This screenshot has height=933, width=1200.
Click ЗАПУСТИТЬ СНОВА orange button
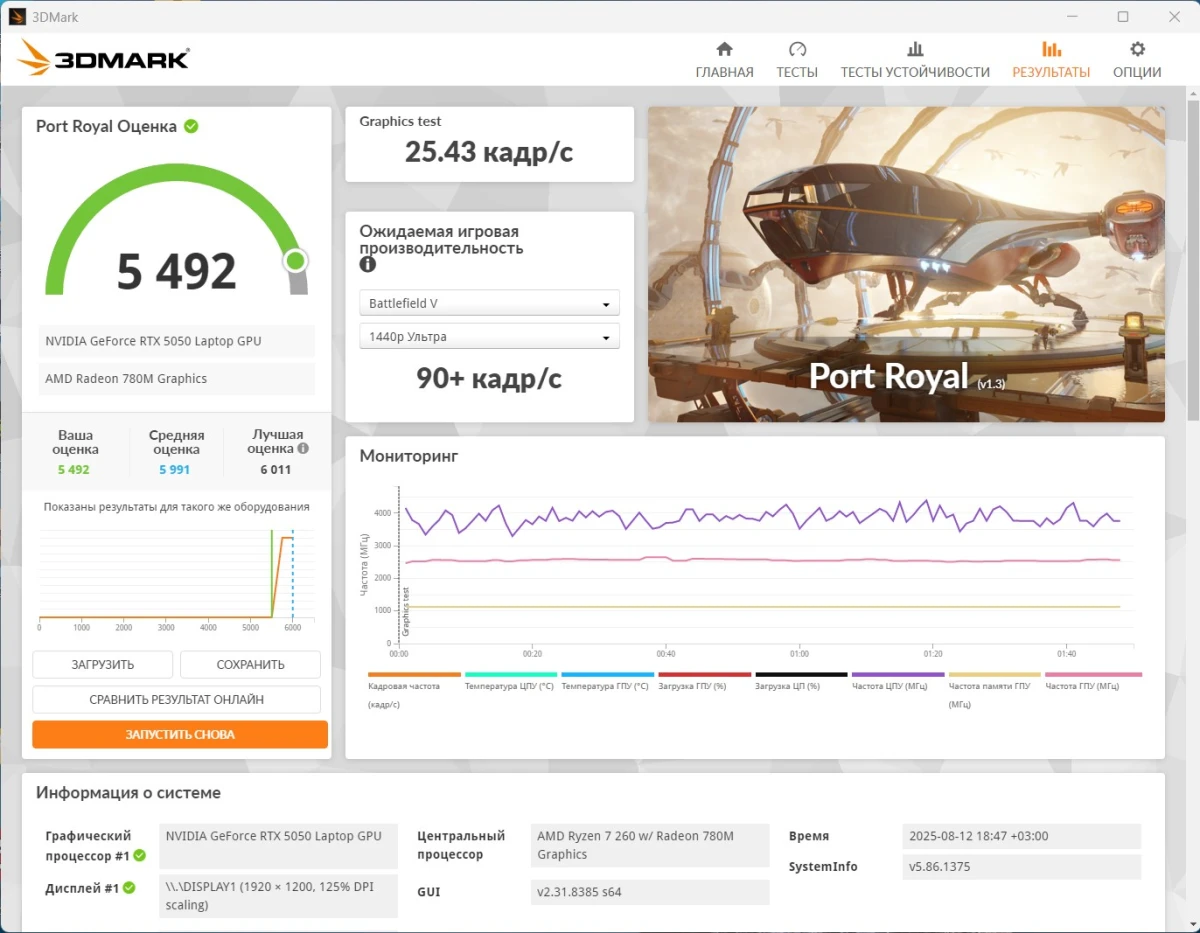pos(180,734)
